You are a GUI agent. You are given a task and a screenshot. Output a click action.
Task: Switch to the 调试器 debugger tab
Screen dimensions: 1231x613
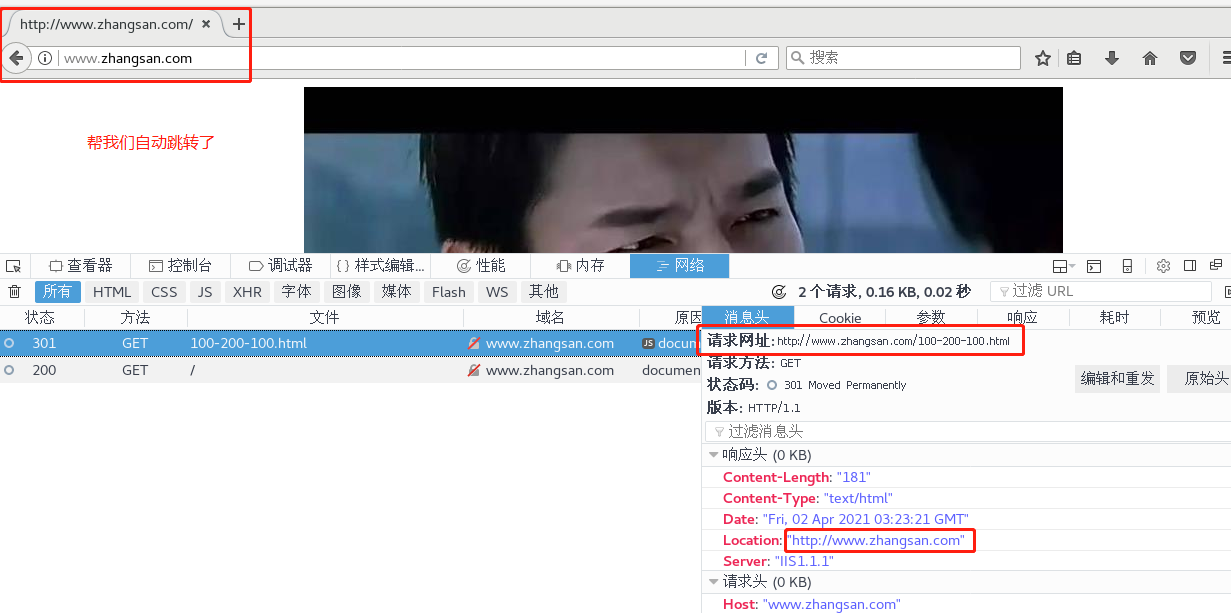(x=280, y=266)
